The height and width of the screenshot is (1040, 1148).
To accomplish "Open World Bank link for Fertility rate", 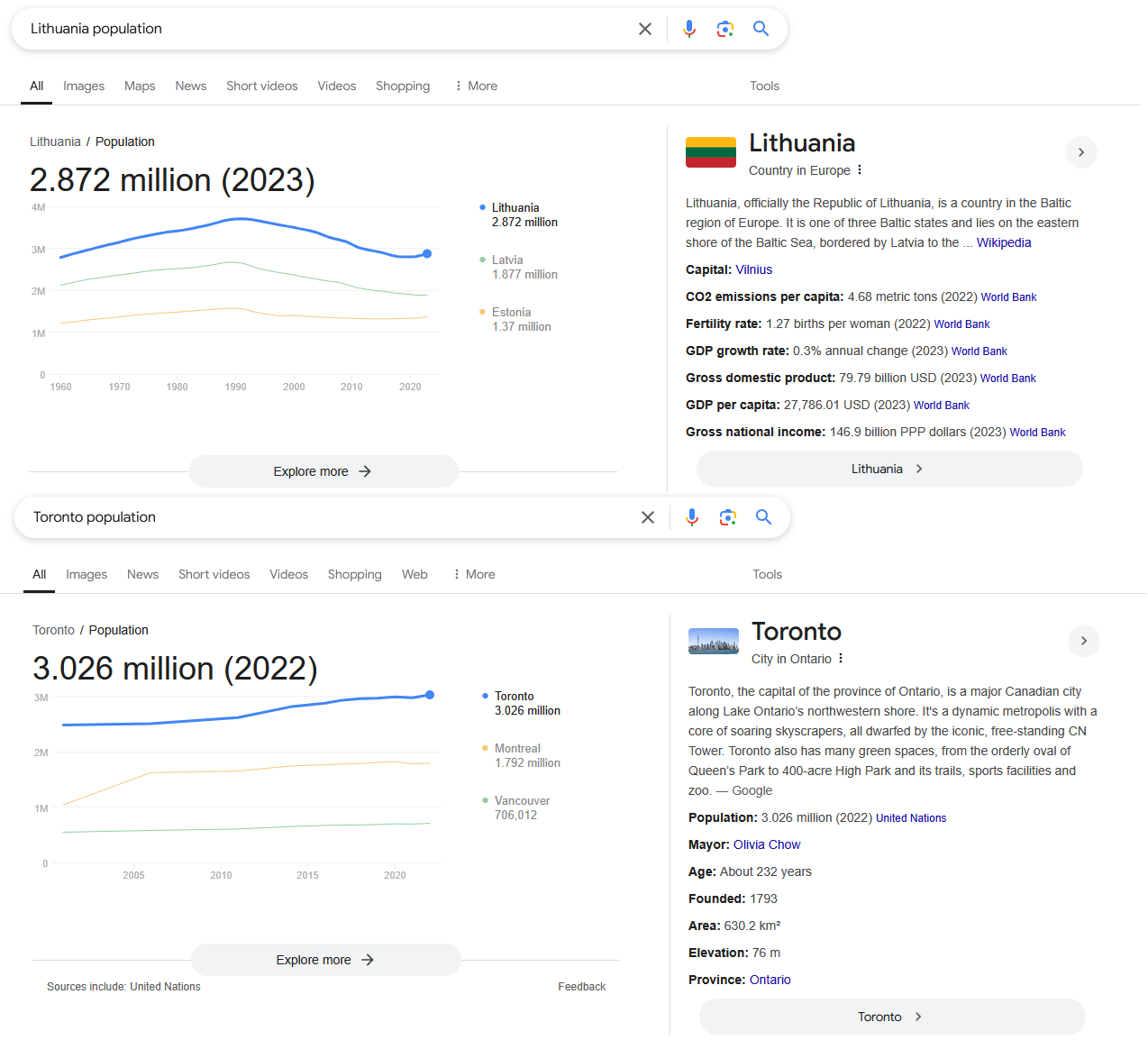I will coord(962,324).
